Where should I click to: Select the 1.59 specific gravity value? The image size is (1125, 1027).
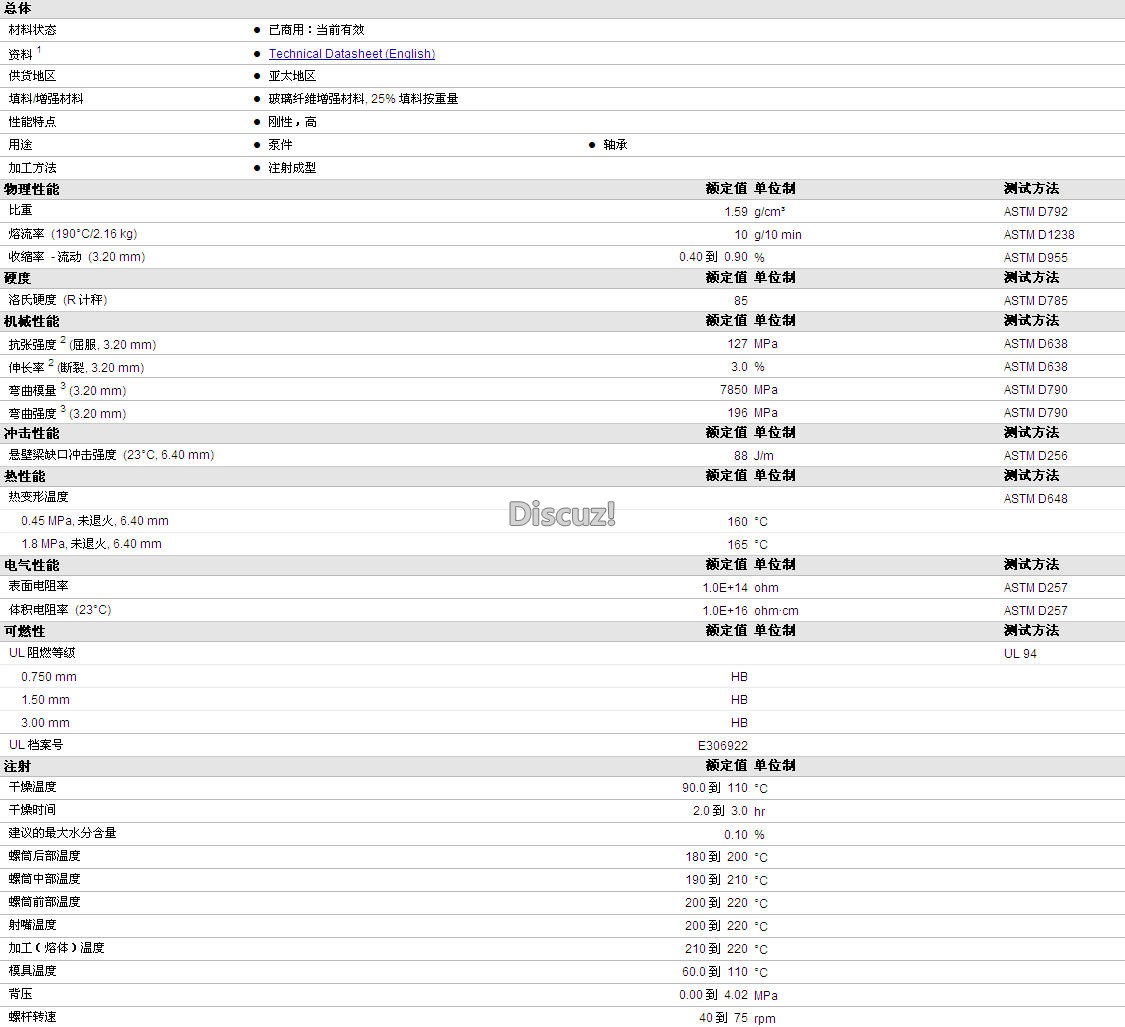(735, 212)
